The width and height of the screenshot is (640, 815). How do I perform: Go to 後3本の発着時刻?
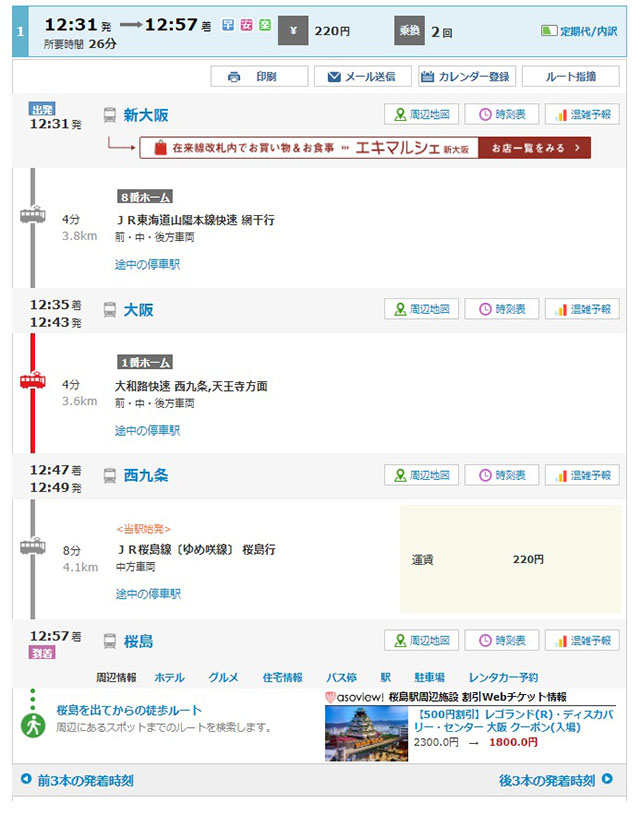[556, 780]
